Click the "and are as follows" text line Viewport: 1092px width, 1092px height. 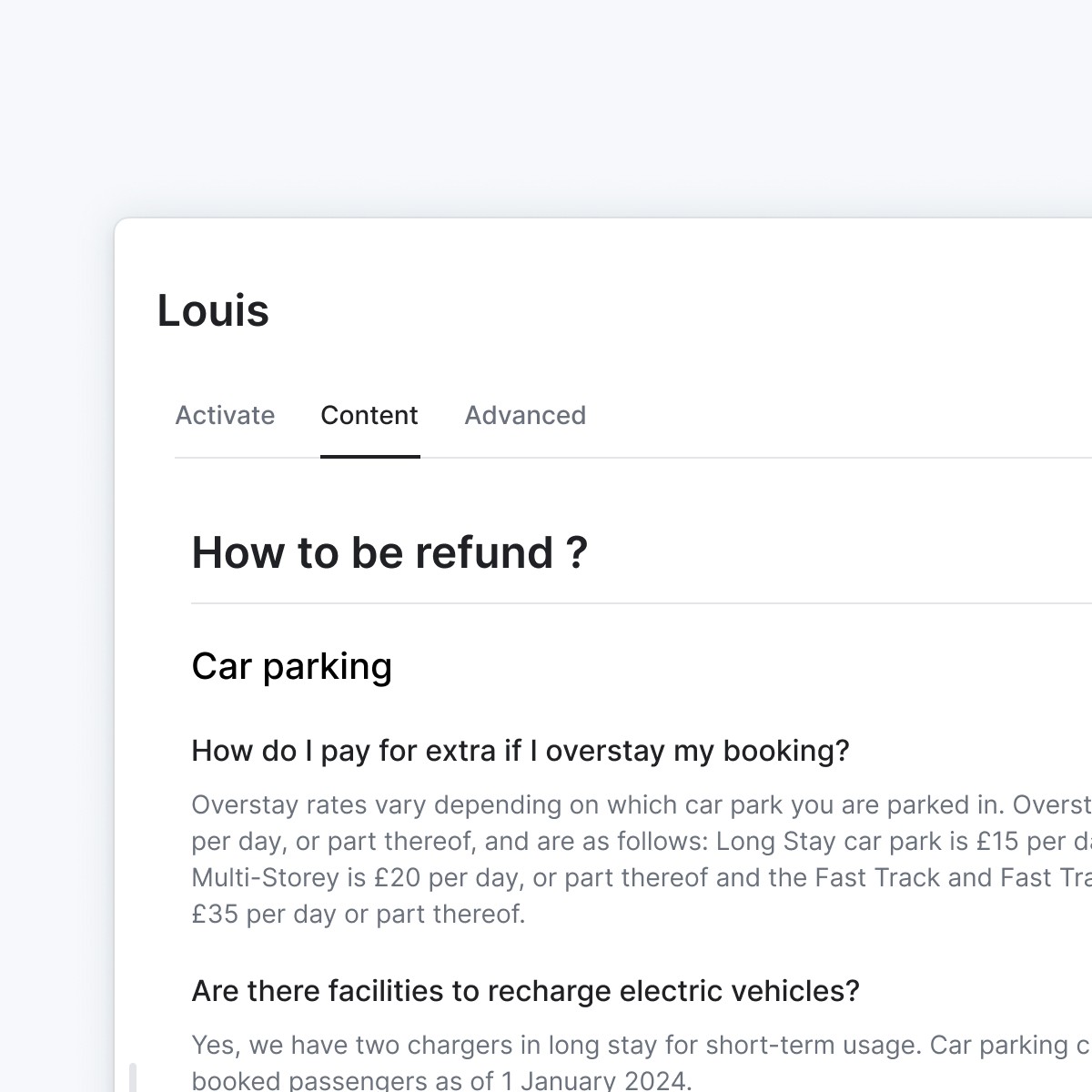point(596,841)
